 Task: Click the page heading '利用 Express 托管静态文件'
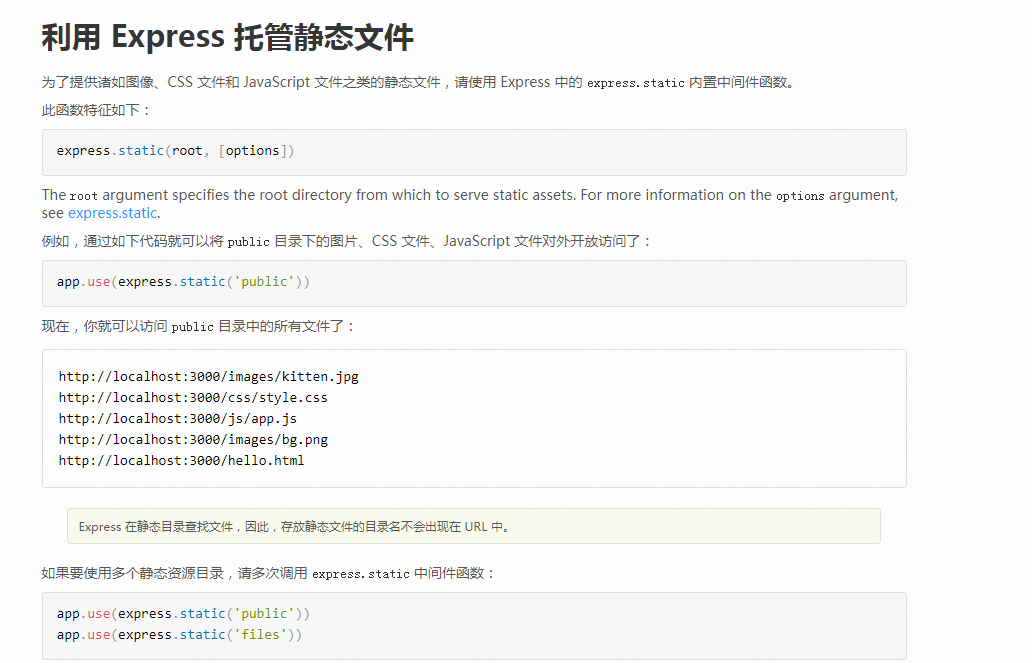tap(227, 38)
